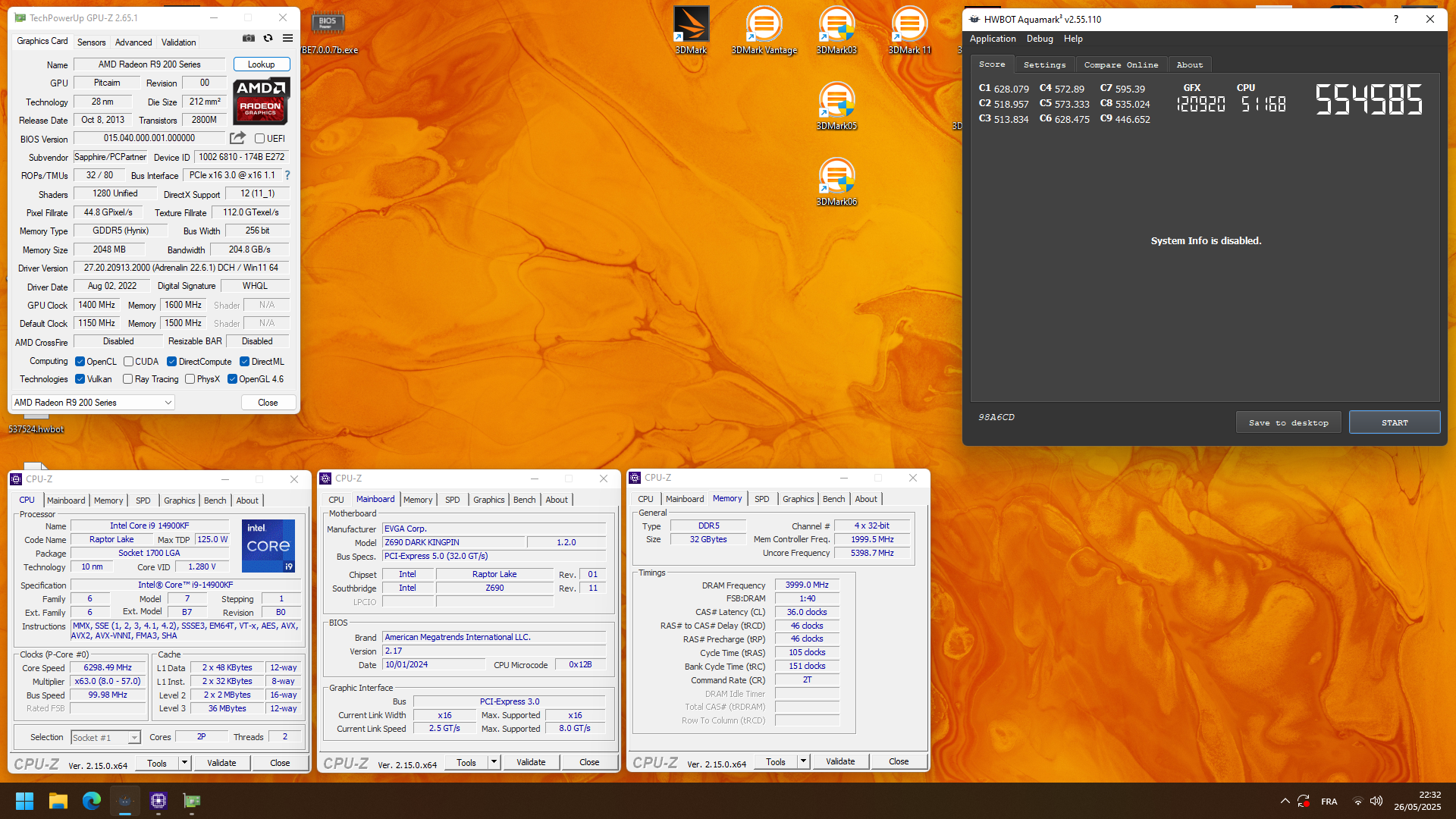This screenshot has height=819, width=1456.
Task: Open the 3DMark desktop shortcut
Action: pos(691,30)
